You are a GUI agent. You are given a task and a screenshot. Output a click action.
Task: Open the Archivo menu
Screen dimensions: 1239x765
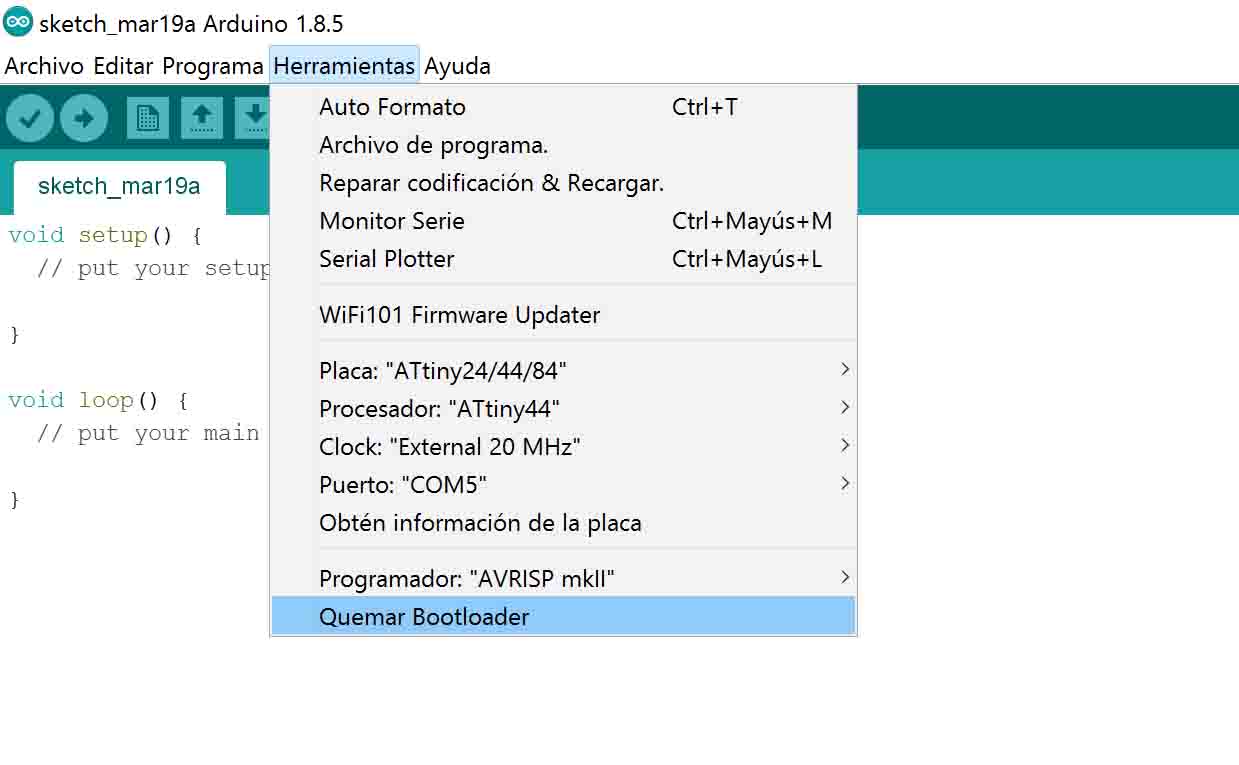point(44,66)
